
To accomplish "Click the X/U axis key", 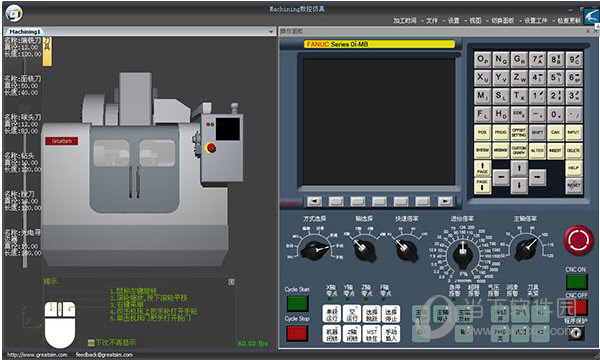I will pyautogui.click(x=482, y=78).
